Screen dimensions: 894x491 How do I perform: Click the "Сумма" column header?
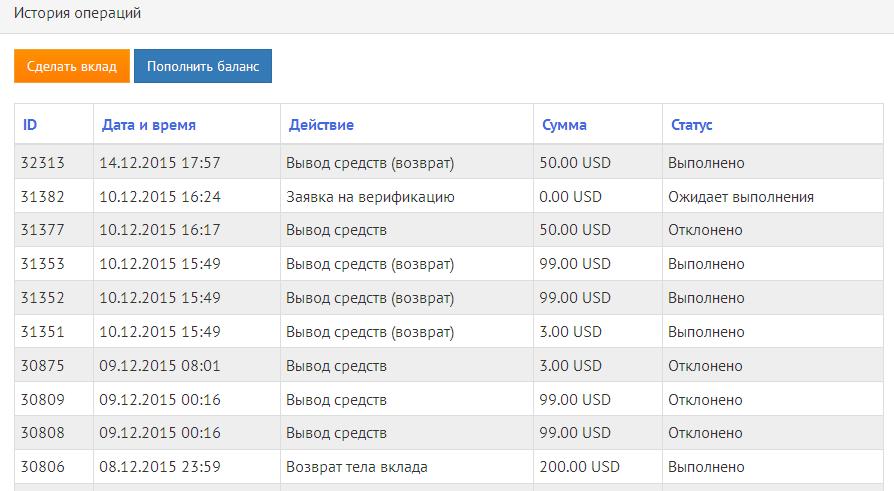(x=564, y=125)
